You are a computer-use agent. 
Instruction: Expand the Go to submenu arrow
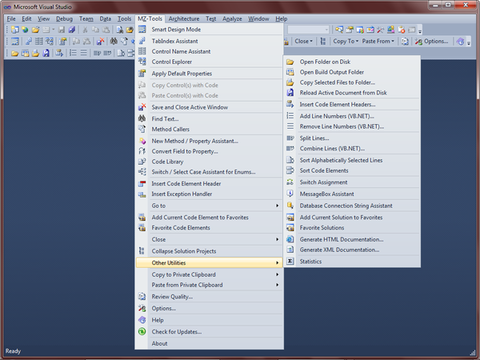(x=277, y=206)
